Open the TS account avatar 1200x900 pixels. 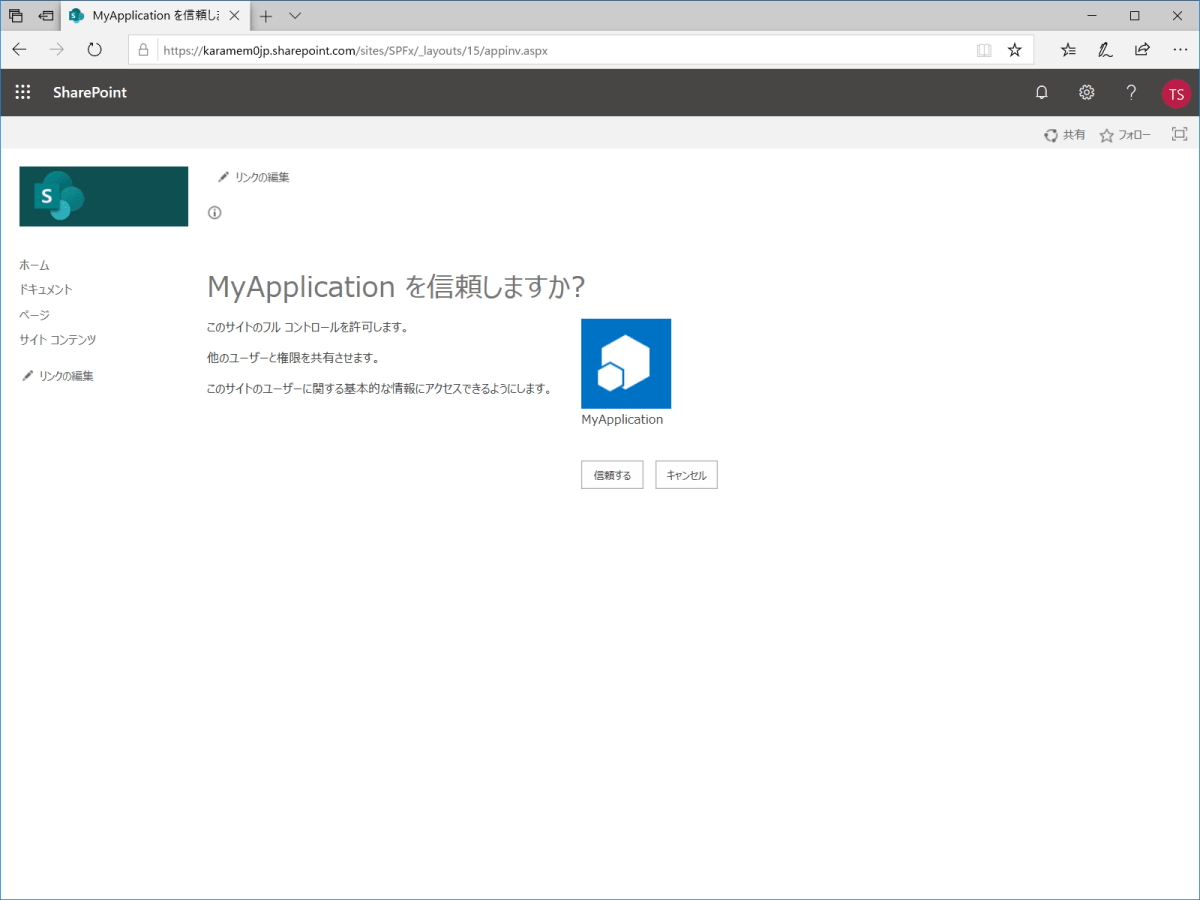pyautogui.click(x=1176, y=94)
